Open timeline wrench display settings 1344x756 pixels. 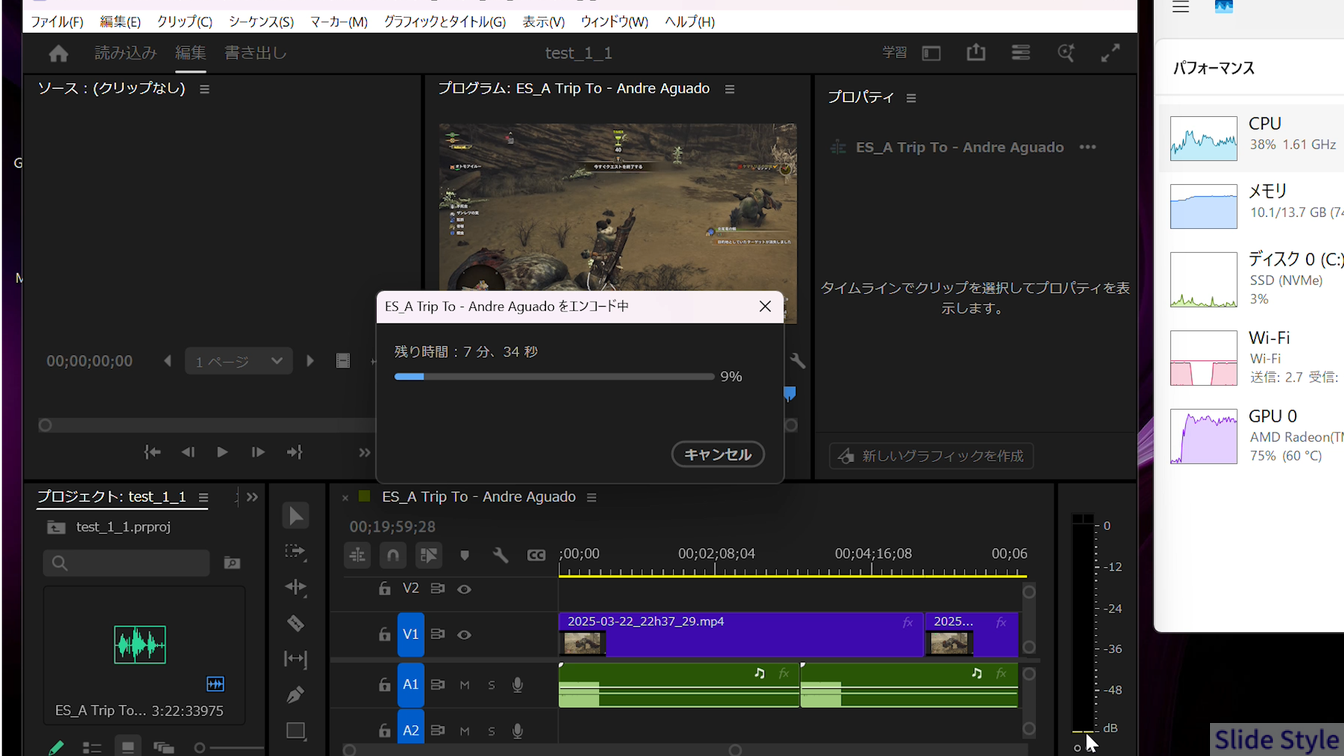(x=500, y=555)
